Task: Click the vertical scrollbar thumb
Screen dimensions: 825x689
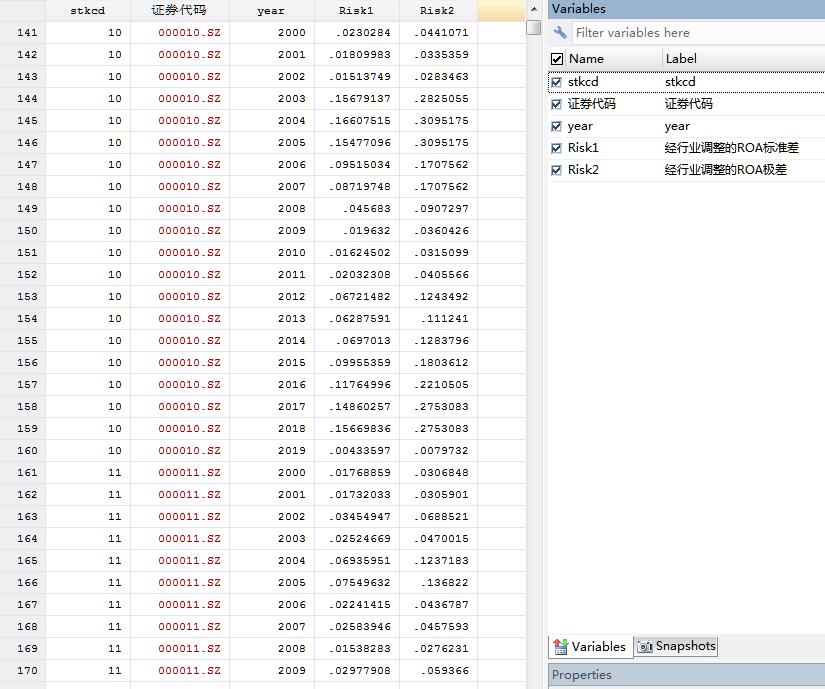Action: (x=534, y=27)
